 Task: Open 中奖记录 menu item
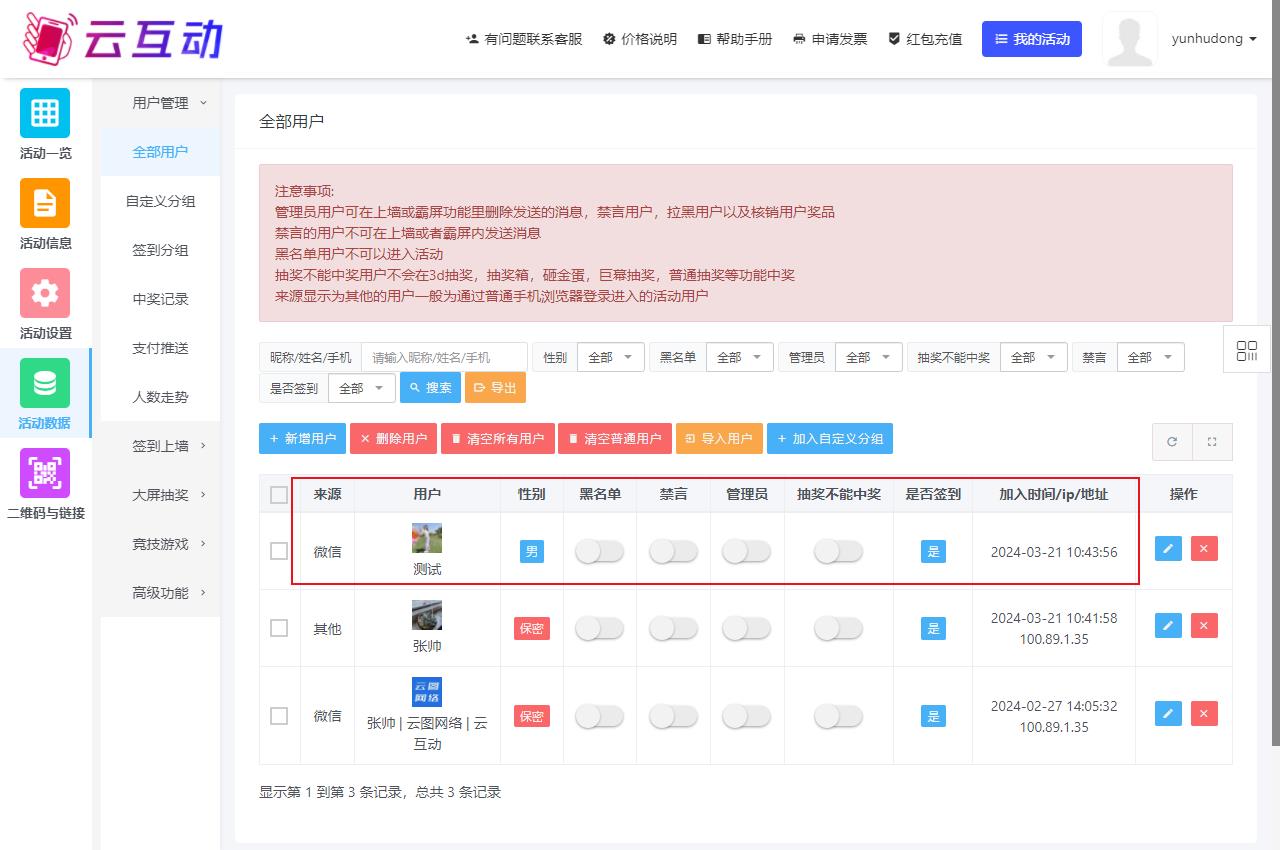(x=160, y=299)
